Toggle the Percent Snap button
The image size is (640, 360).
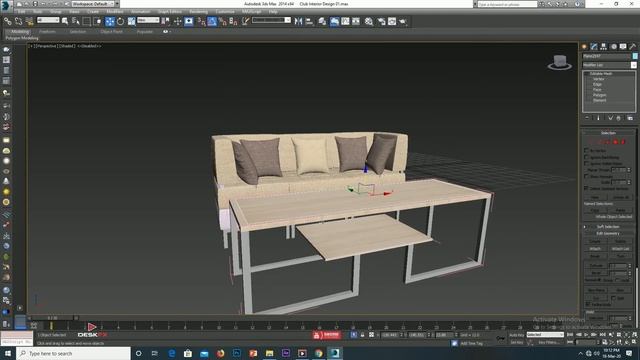point(222,21)
